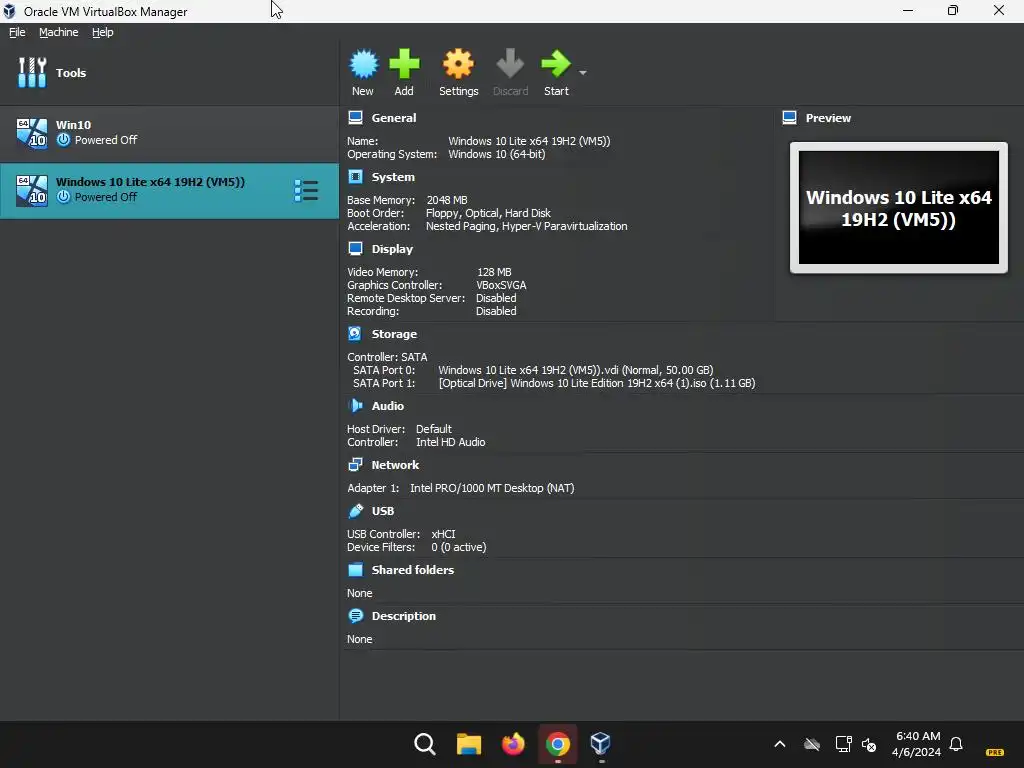
Task: Open the USB section heading
Action: click(383, 511)
